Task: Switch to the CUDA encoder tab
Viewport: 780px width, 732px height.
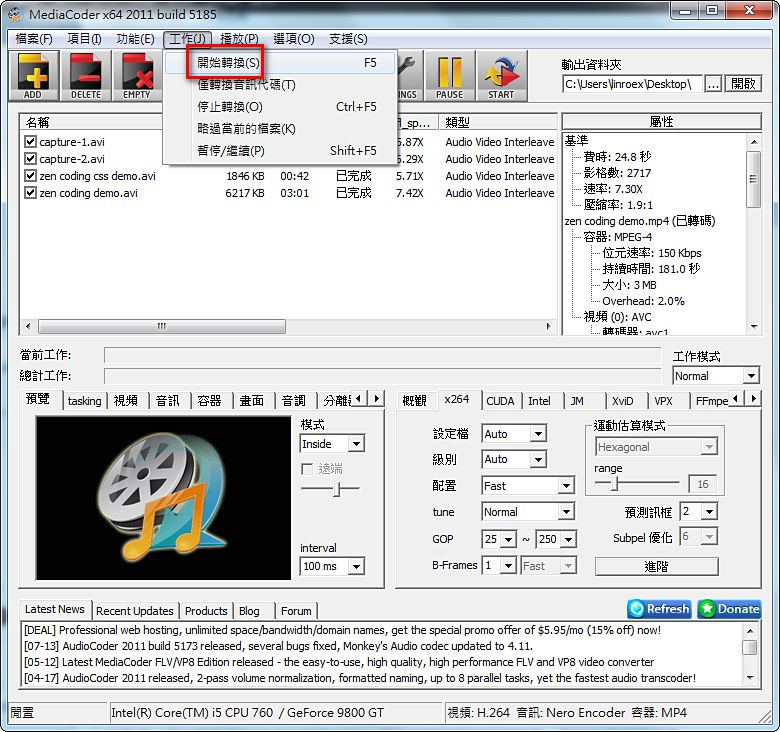Action: [500, 401]
